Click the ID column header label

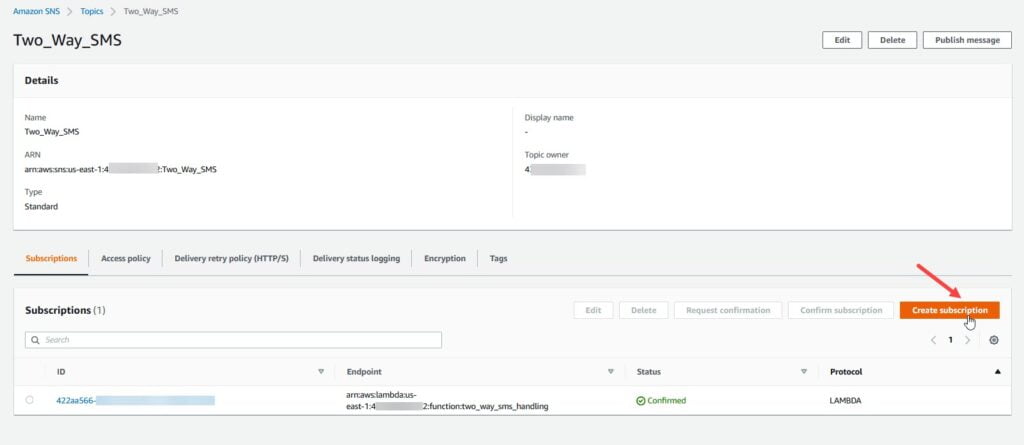(61, 371)
